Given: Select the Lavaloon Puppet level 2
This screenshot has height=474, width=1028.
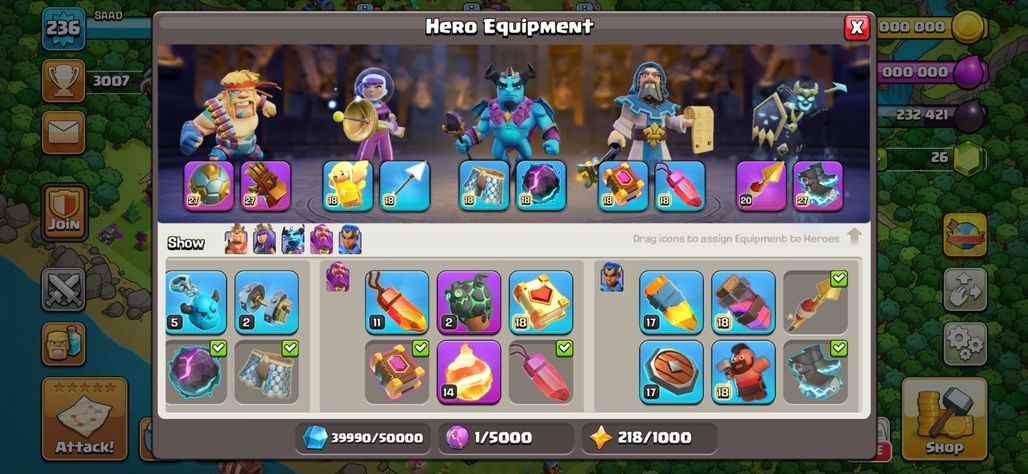Looking at the screenshot, I should (x=469, y=302).
